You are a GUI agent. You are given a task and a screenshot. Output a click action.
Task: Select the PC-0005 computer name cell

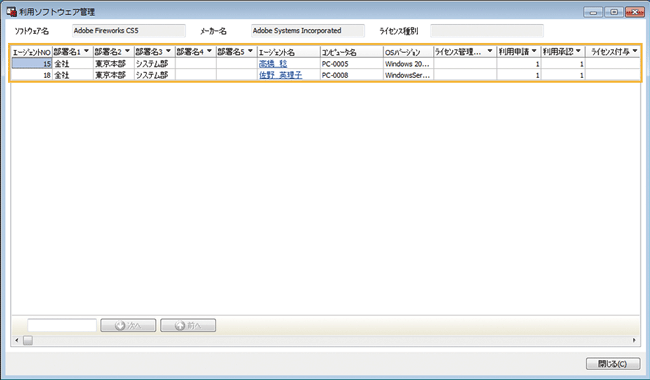[x=352, y=63]
